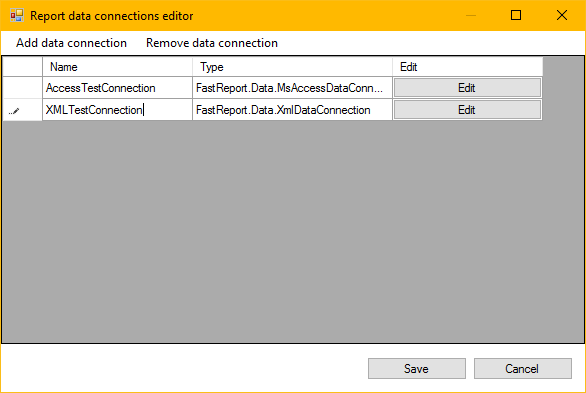
Task: Select the MsAccessDataConnection type cell
Action: click(292, 88)
